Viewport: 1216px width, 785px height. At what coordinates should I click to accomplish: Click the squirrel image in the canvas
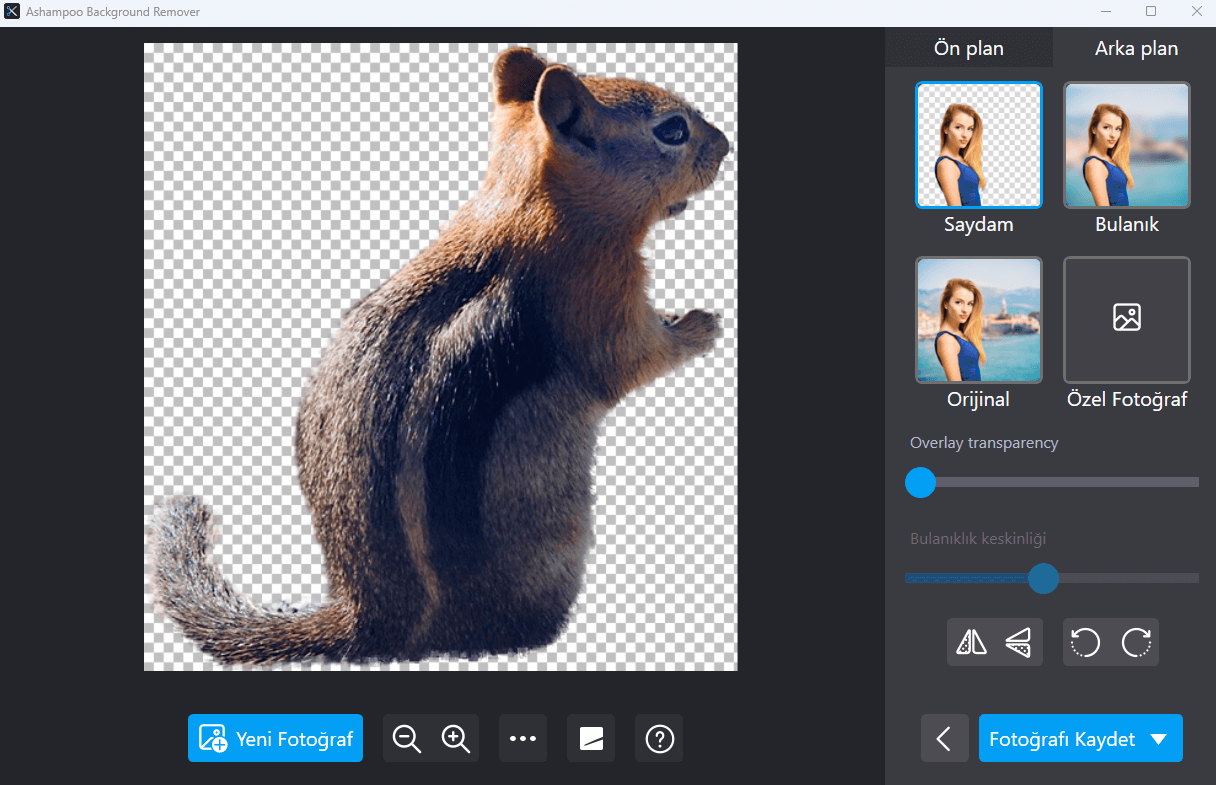click(x=441, y=356)
